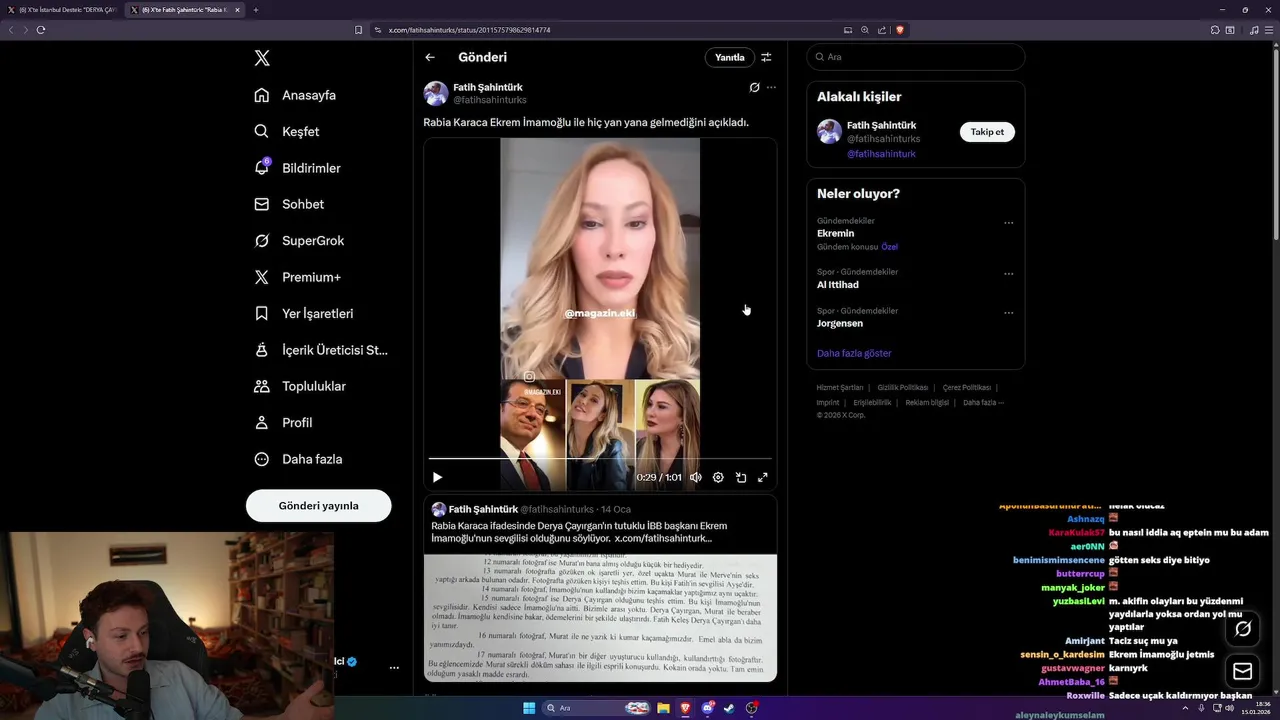
Task: Open @fatihsahinturk mention link
Action: [x=881, y=154]
